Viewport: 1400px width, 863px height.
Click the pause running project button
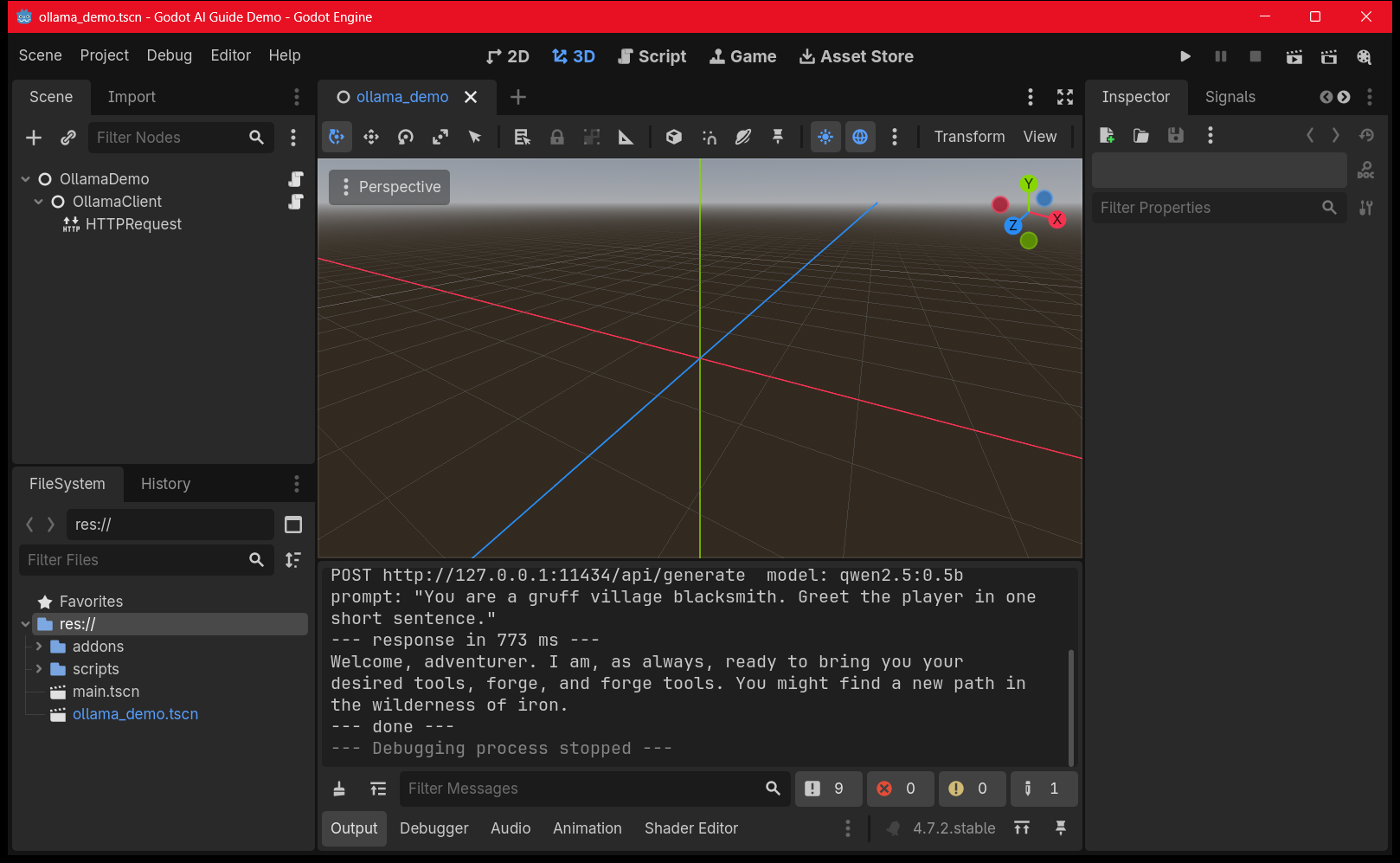pos(1221,56)
